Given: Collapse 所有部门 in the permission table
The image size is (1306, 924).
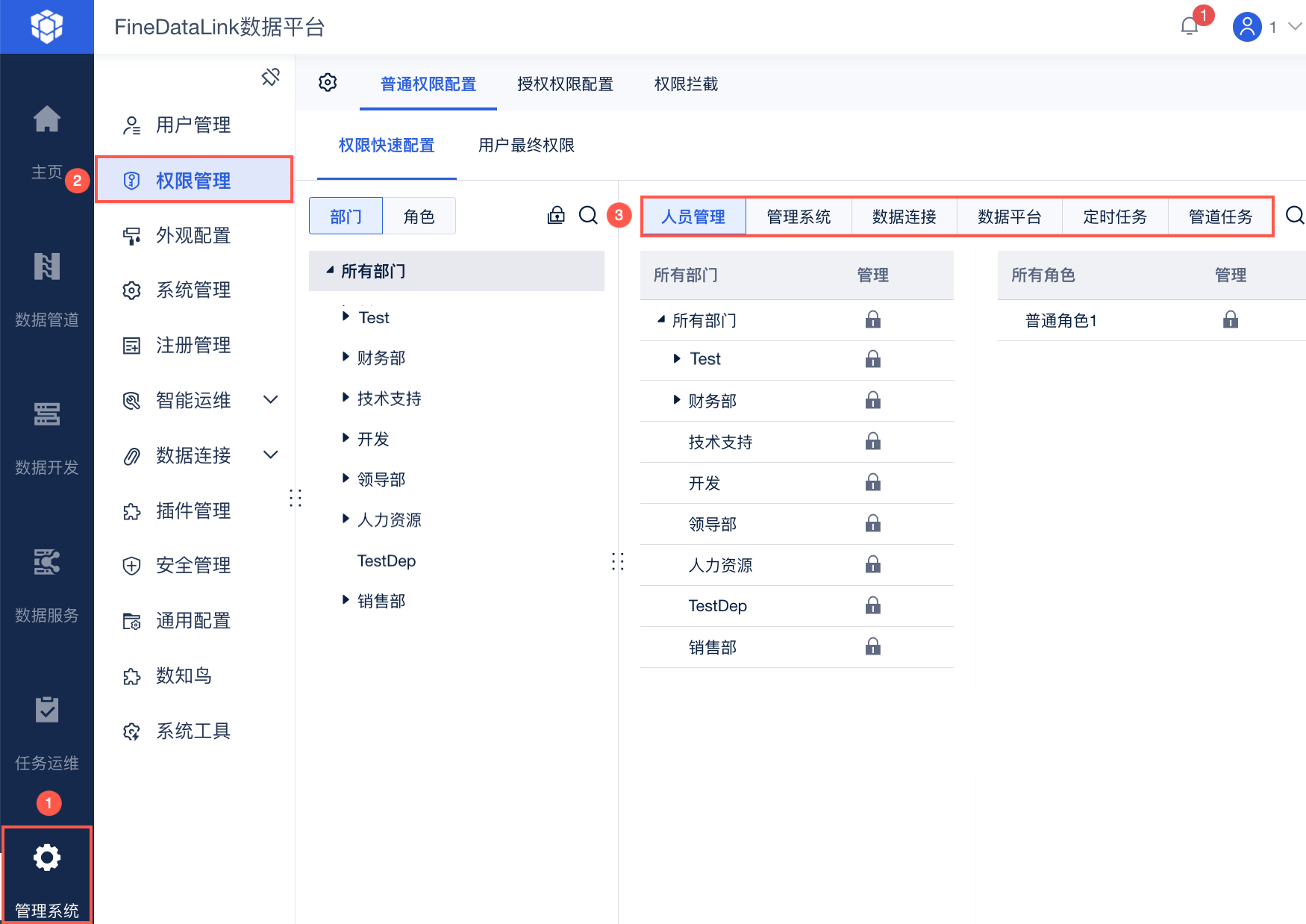Looking at the screenshot, I should 660,319.
